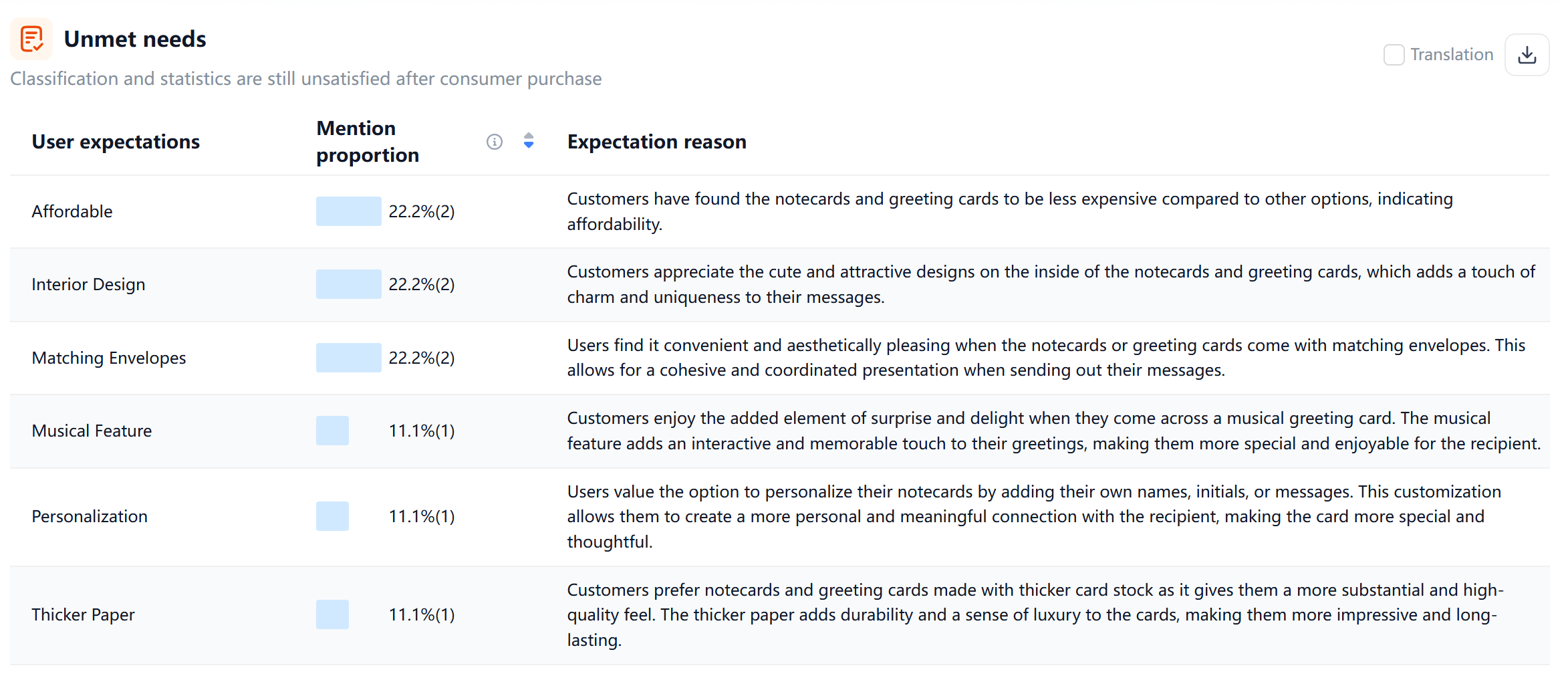Click the Personalization expectation reason text

[x=1033, y=516]
